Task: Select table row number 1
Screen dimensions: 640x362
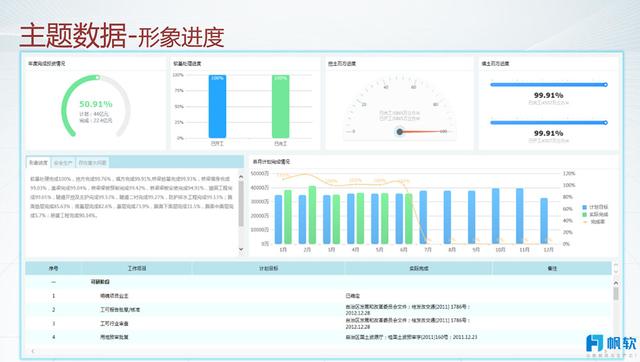Action: (318, 295)
